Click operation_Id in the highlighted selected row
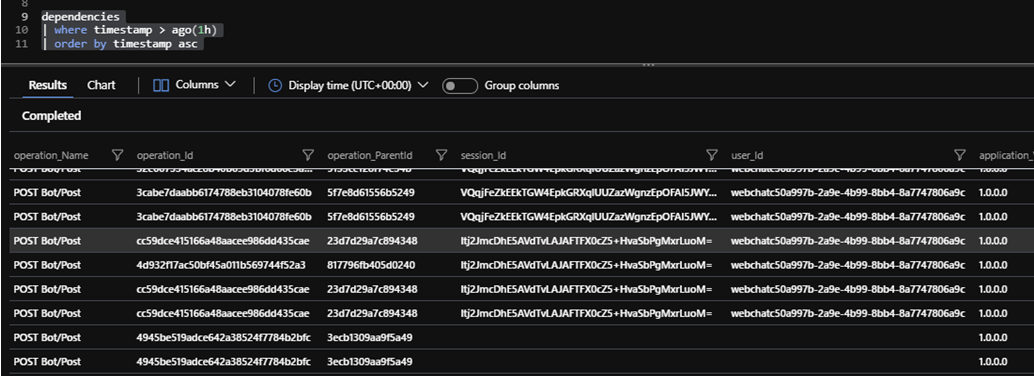The image size is (1034, 376). pos(222,241)
